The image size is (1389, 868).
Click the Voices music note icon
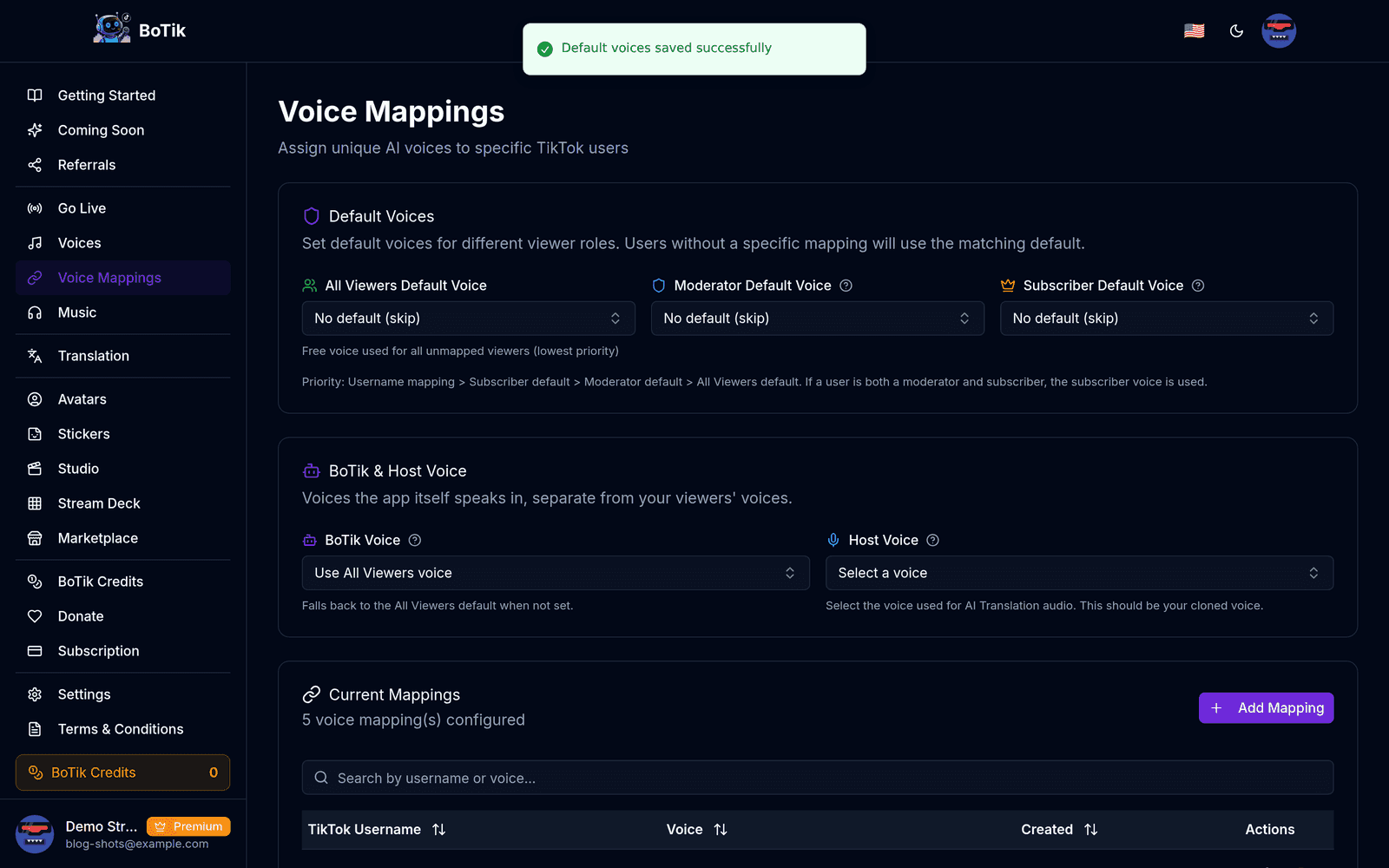(35, 243)
